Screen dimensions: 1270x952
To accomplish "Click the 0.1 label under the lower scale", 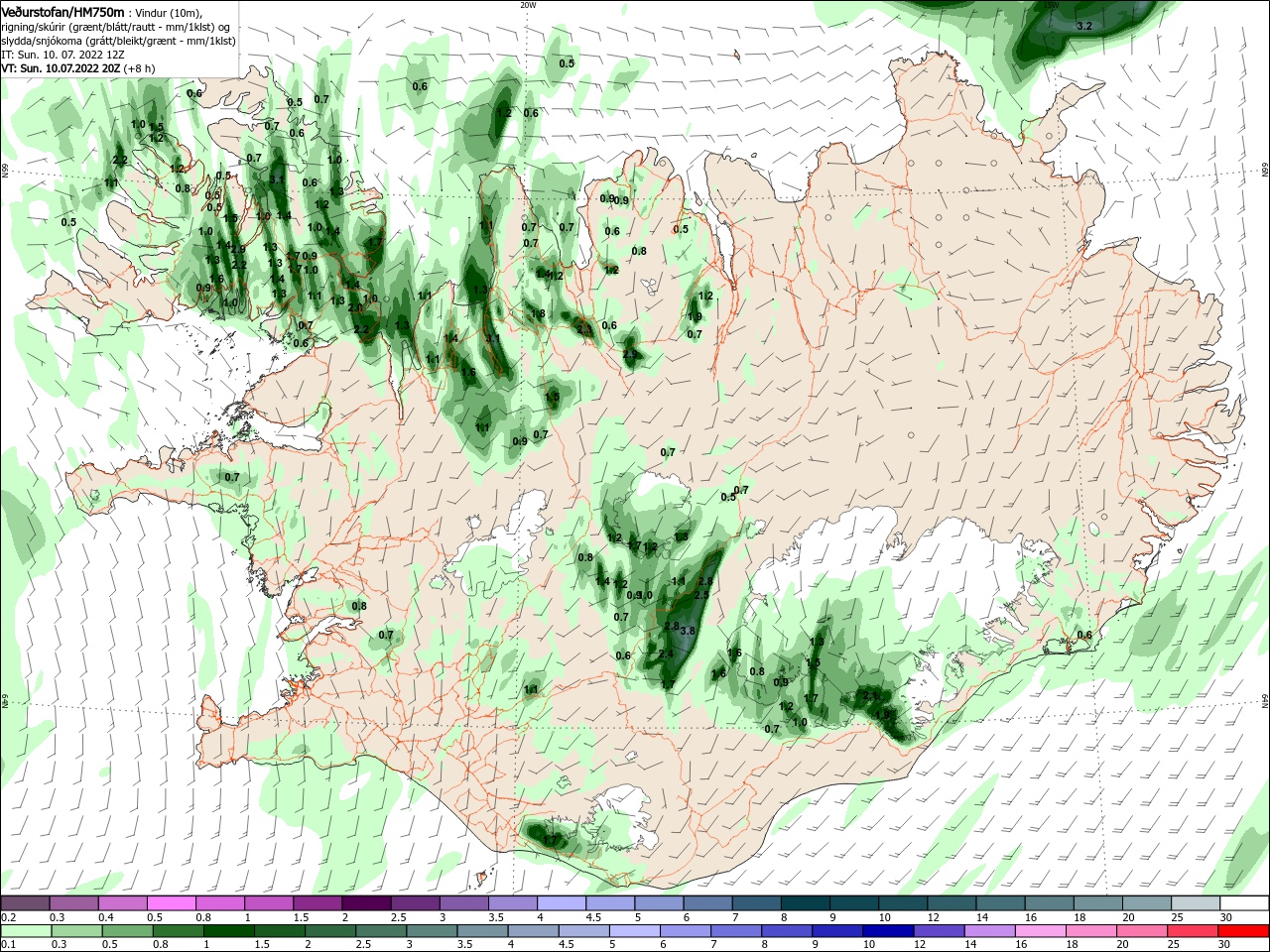I will click(8, 945).
